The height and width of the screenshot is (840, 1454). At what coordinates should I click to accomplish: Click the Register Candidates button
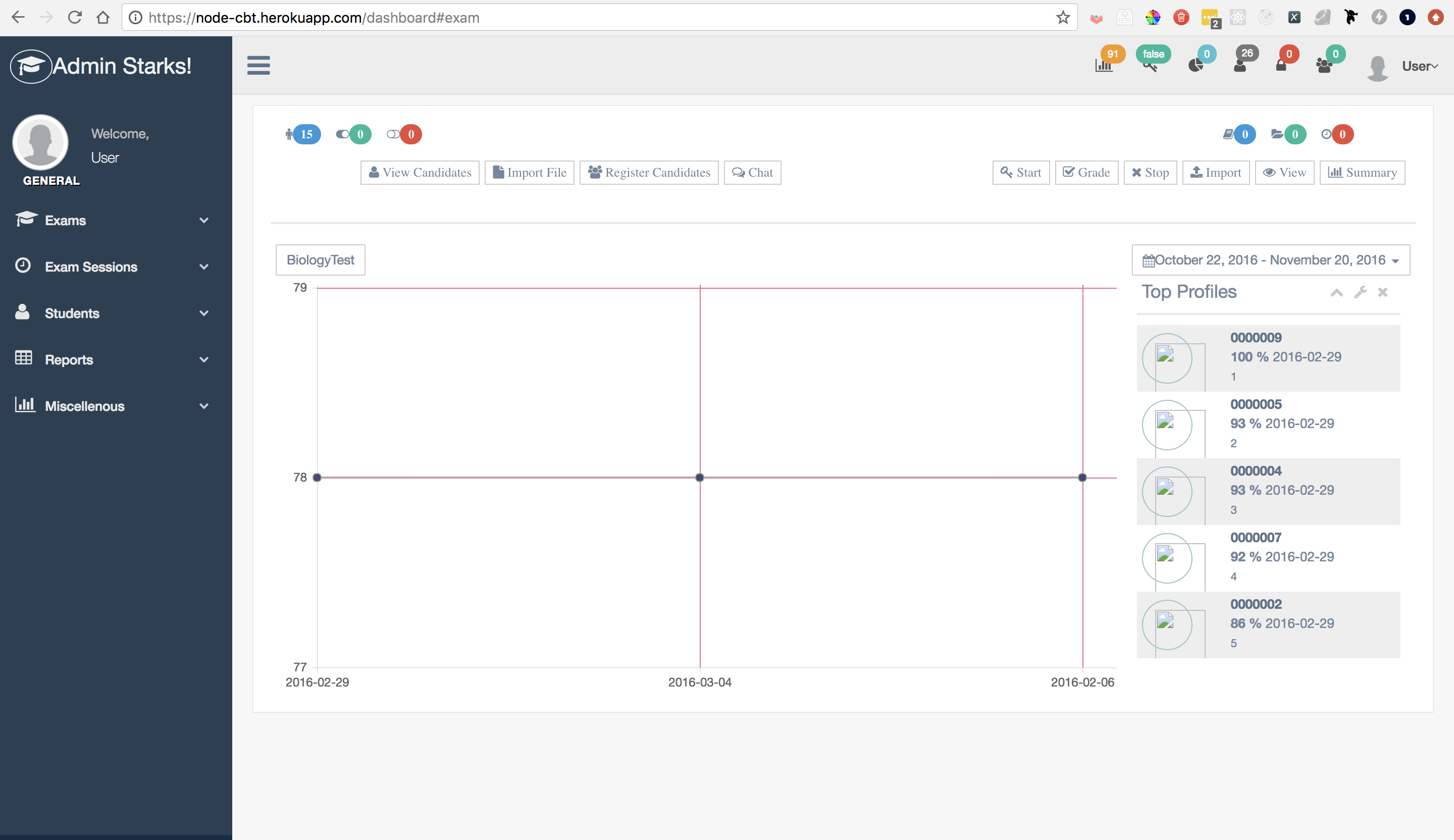pos(649,173)
